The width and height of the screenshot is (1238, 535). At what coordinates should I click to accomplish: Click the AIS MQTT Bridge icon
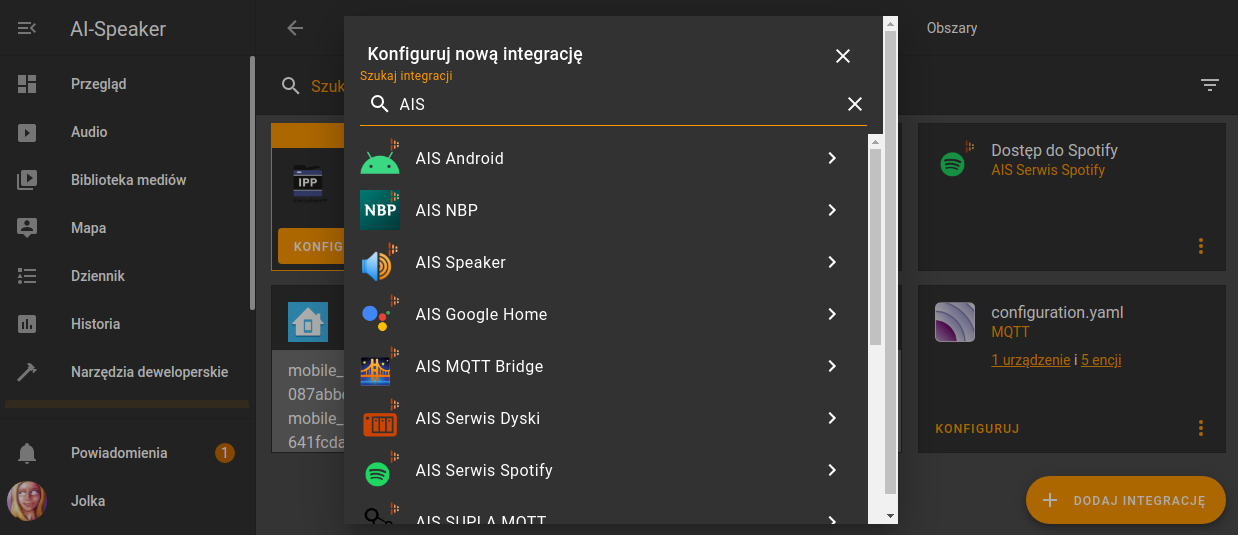coord(380,367)
